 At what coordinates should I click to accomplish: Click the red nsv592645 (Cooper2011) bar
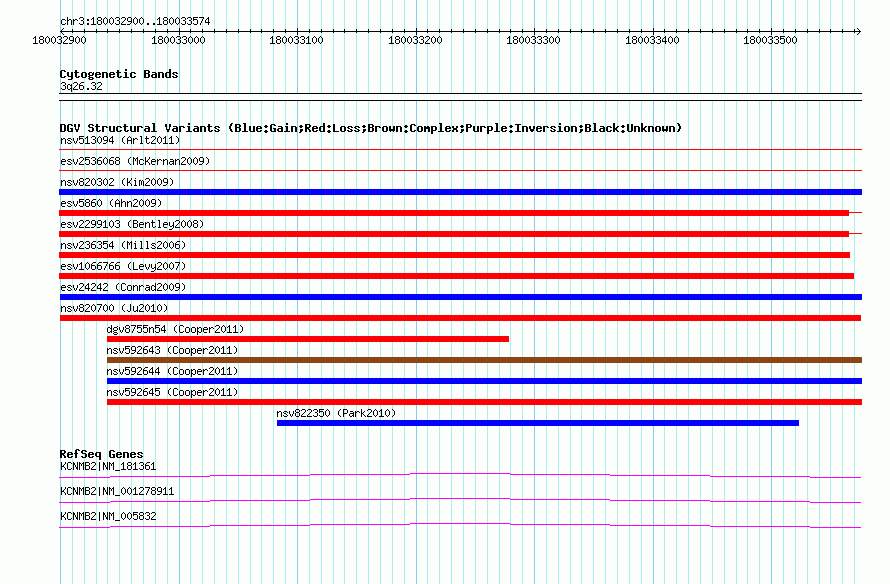click(x=484, y=402)
